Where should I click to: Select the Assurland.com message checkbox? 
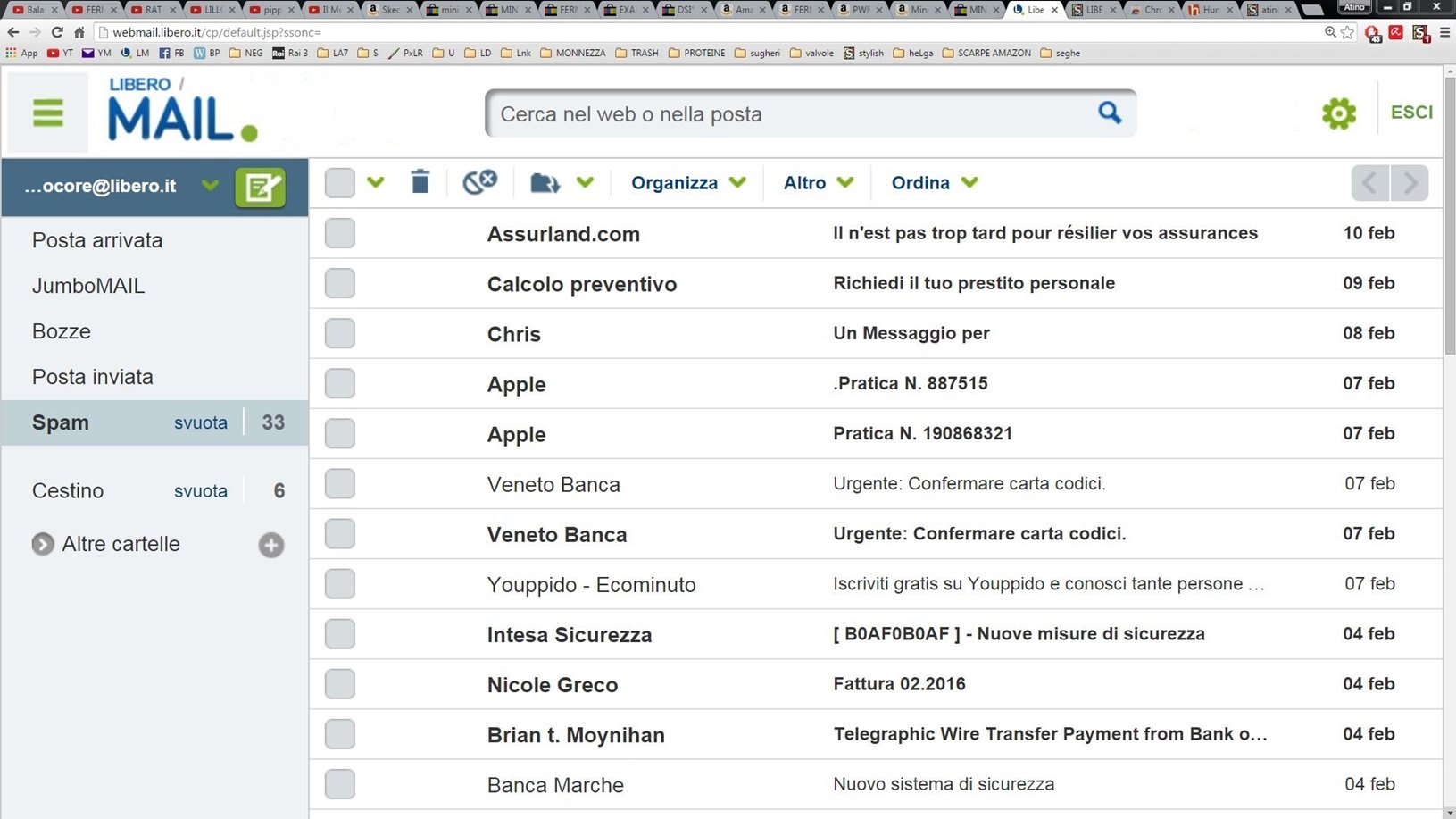click(339, 233)
